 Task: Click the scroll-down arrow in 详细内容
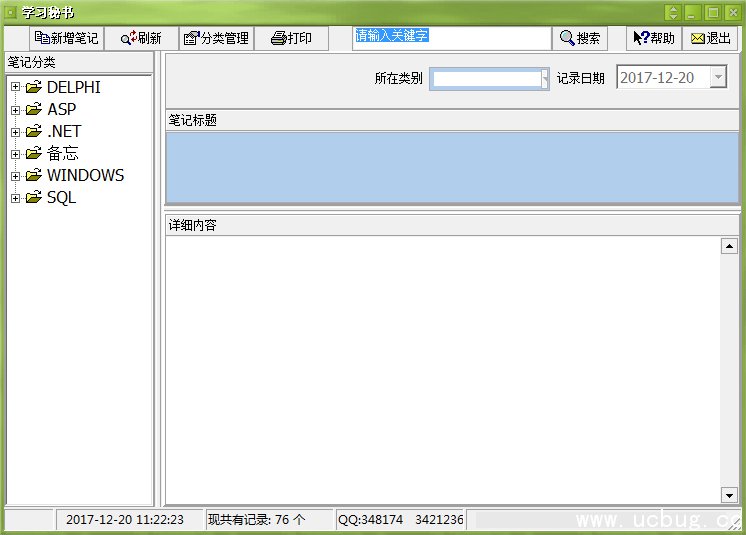[729, 494]
